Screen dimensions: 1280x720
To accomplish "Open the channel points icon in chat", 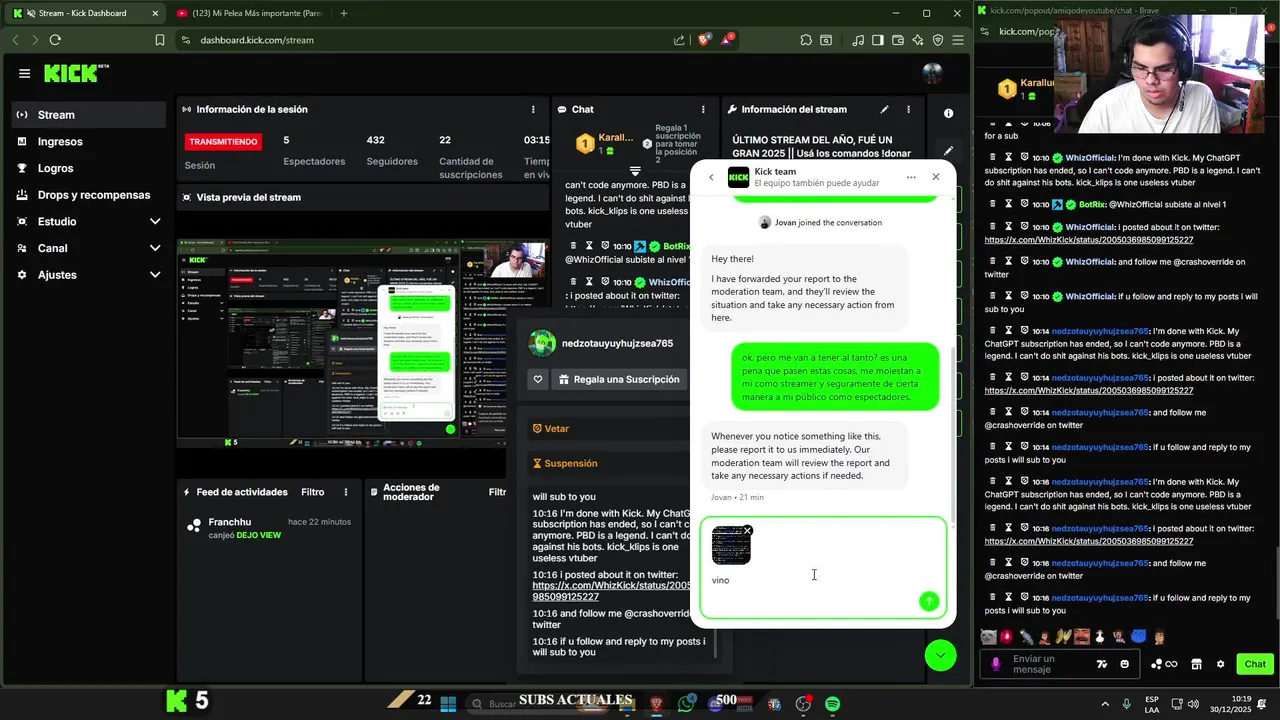I will click(x=1162, y=664).
